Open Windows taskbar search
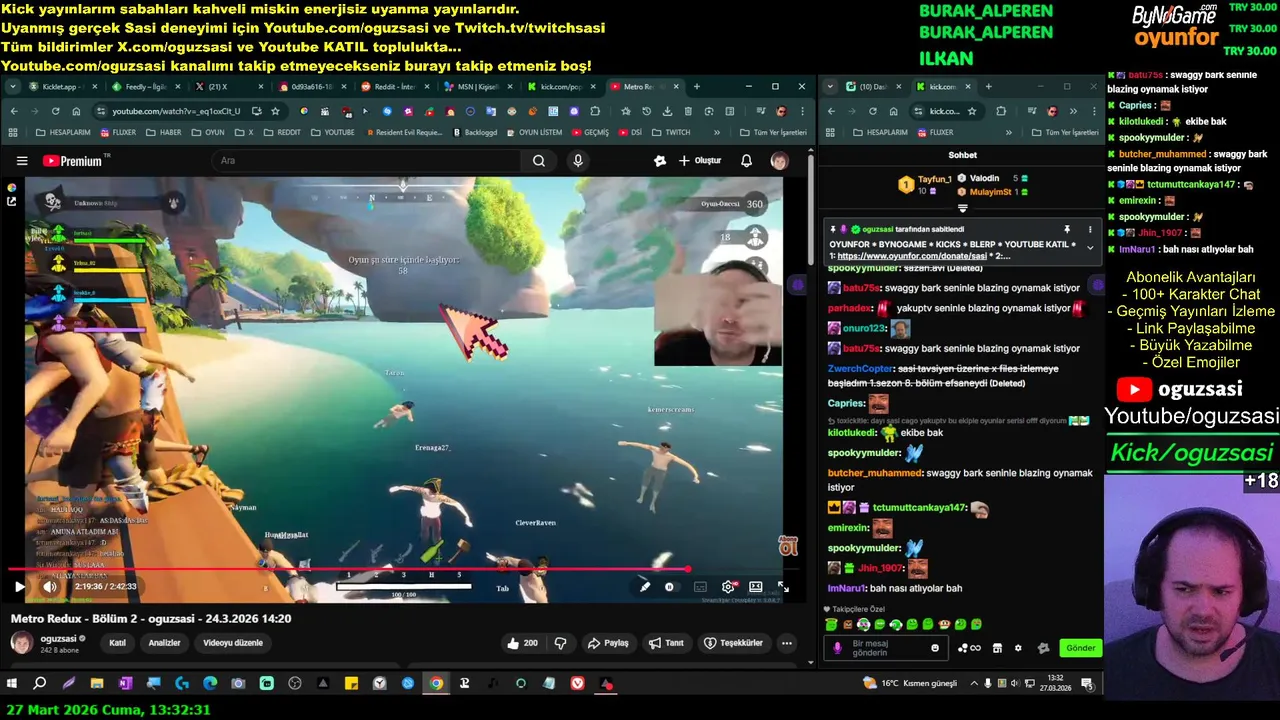The width and height of the screenshot is (1280, 720). 40,684
